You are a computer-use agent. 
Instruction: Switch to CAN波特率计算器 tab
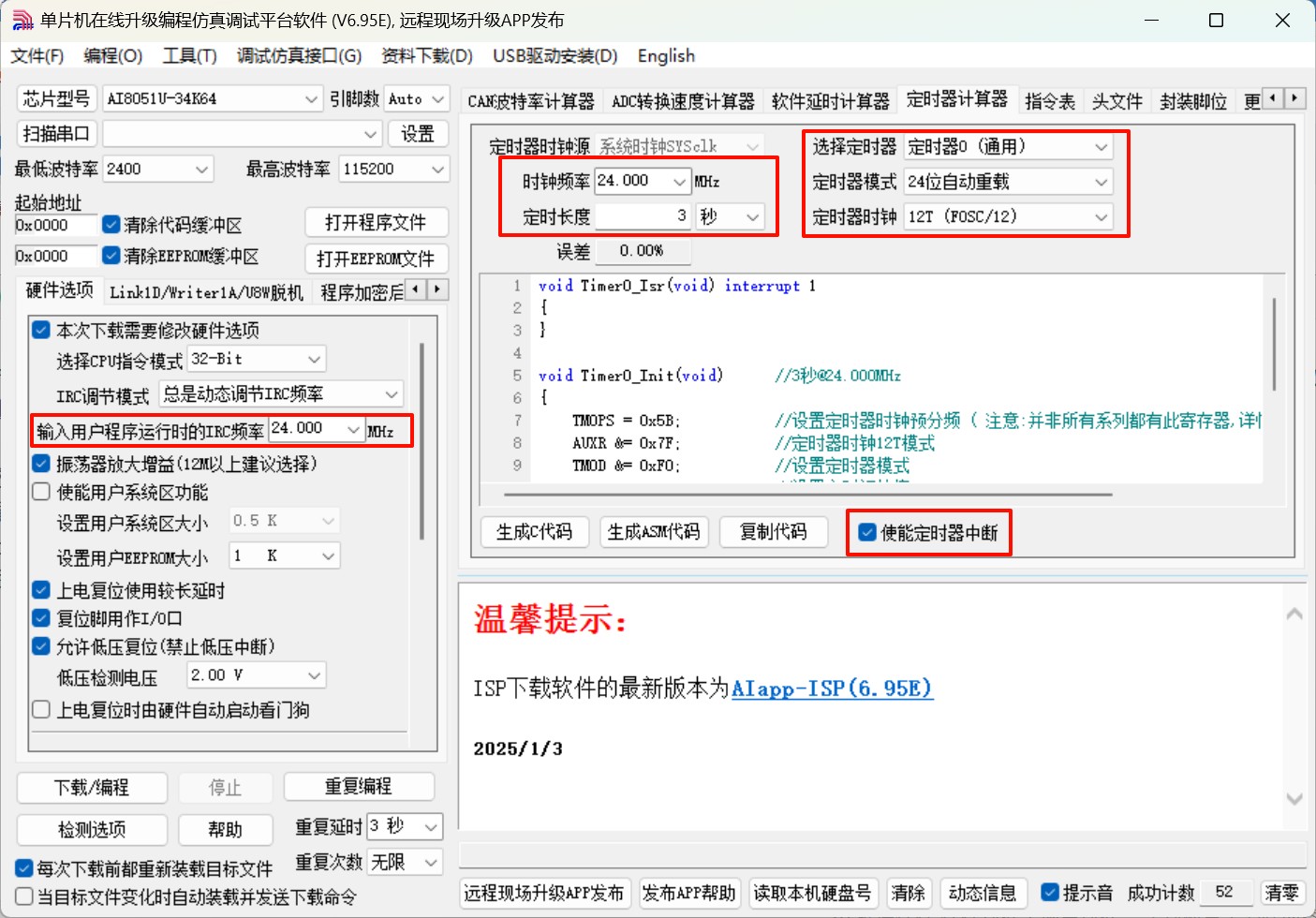531,101
